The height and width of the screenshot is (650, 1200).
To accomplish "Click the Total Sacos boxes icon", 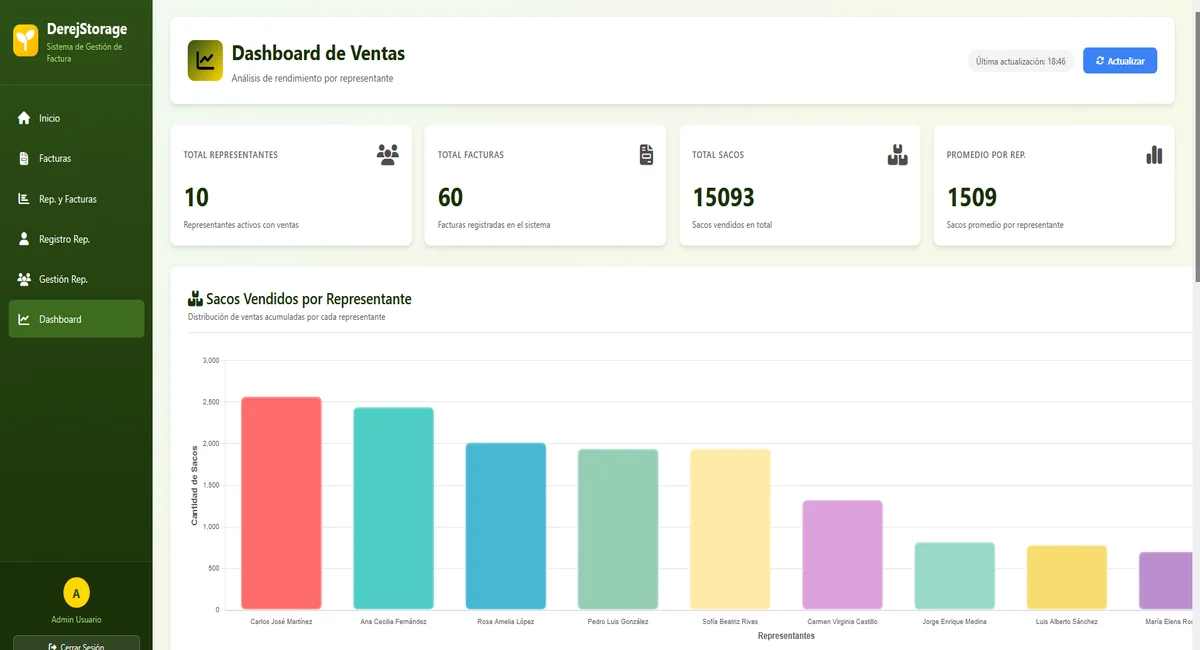I will click(898, 154).
